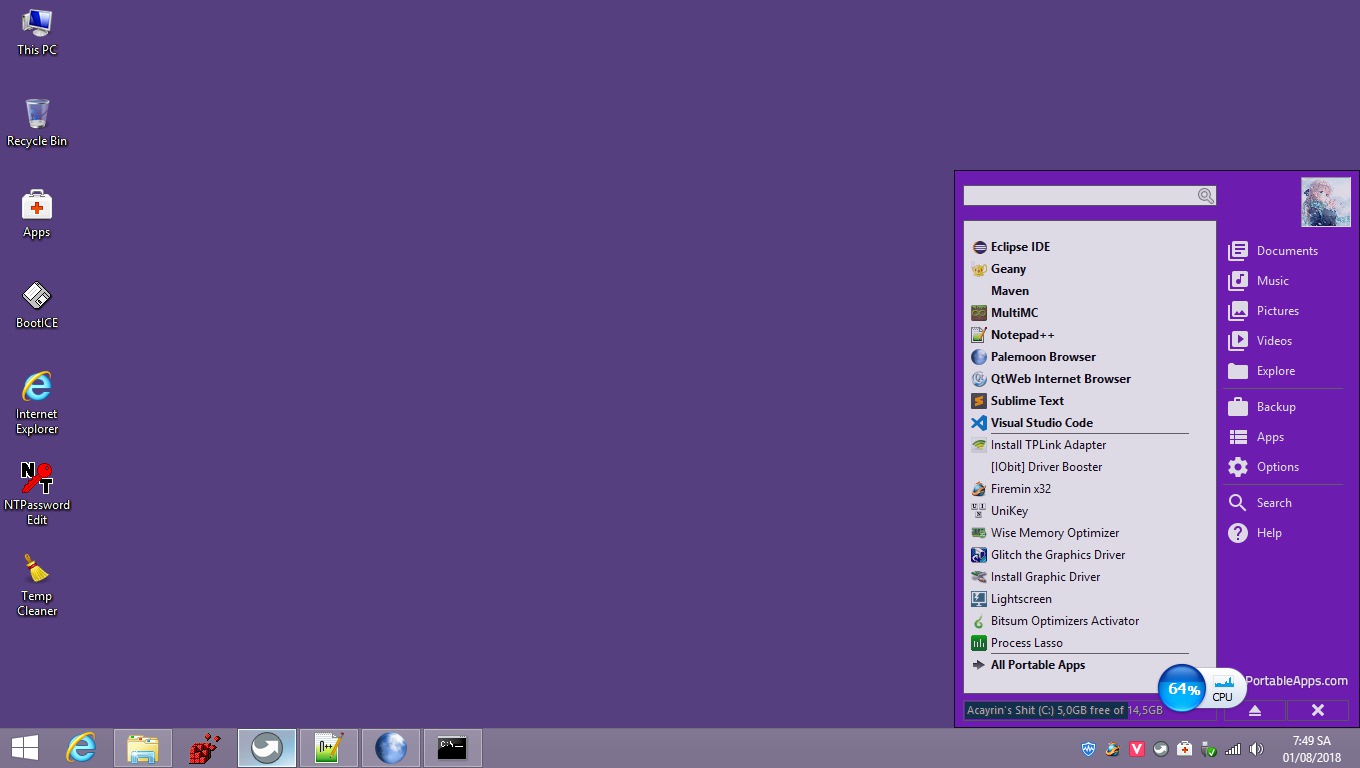Screen dimensions: 1360x768
Task: Click the volume speaker tray icon
Action: 1256,749
